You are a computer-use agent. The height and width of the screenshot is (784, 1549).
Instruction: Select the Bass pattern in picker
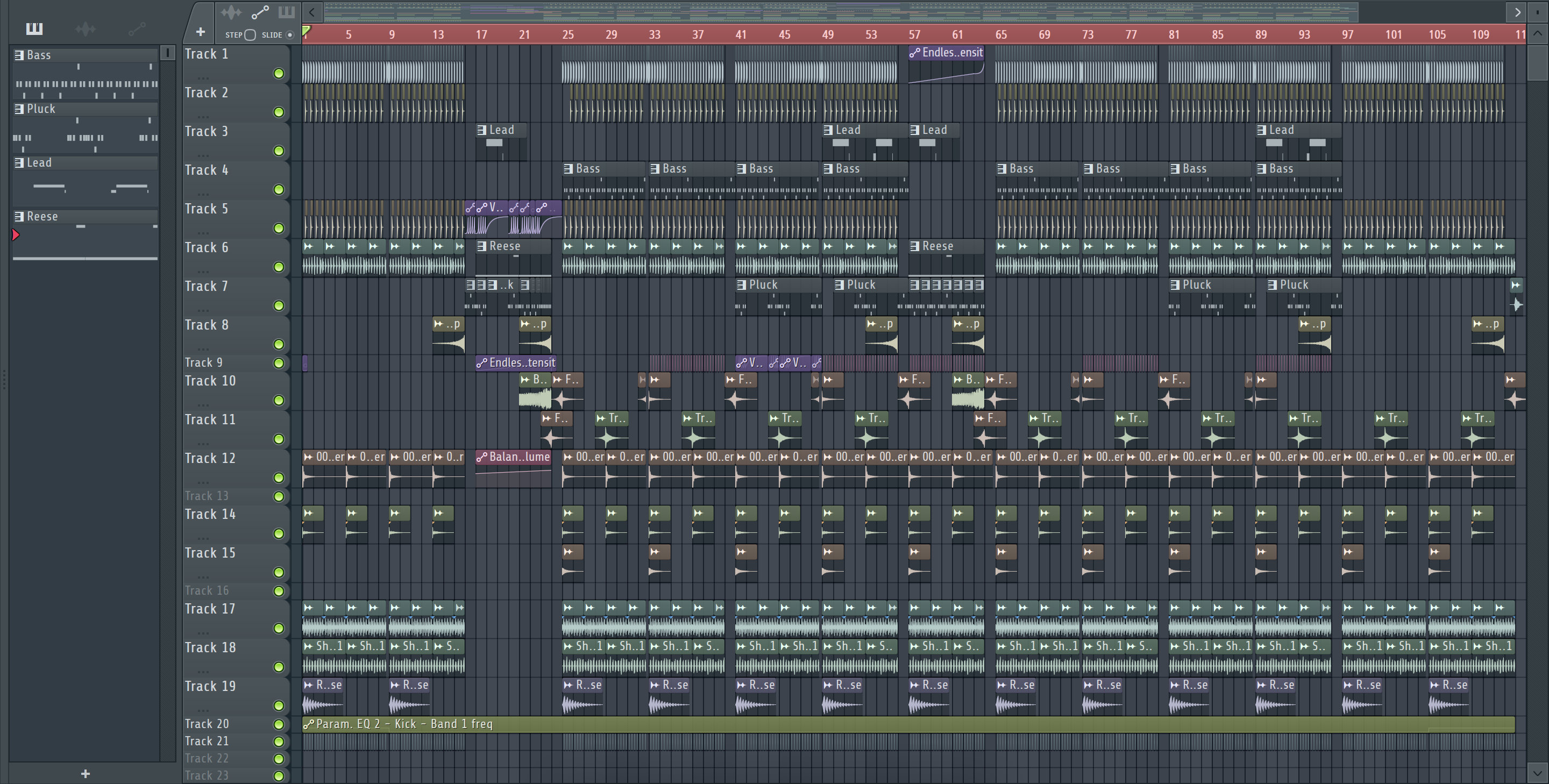(85, 74)
